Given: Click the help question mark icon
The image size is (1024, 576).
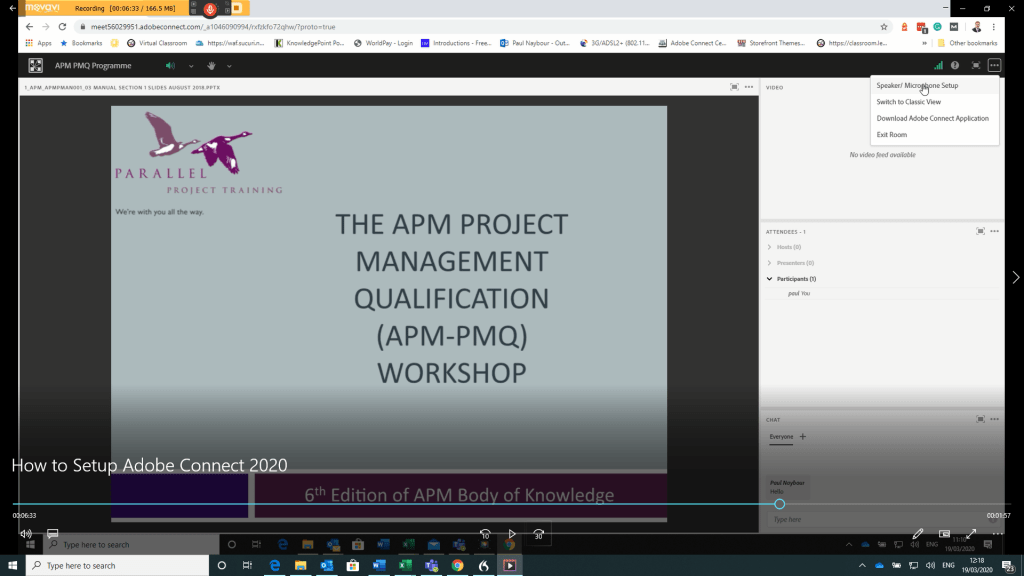Looking at the screenshot, I should (955, 66).
